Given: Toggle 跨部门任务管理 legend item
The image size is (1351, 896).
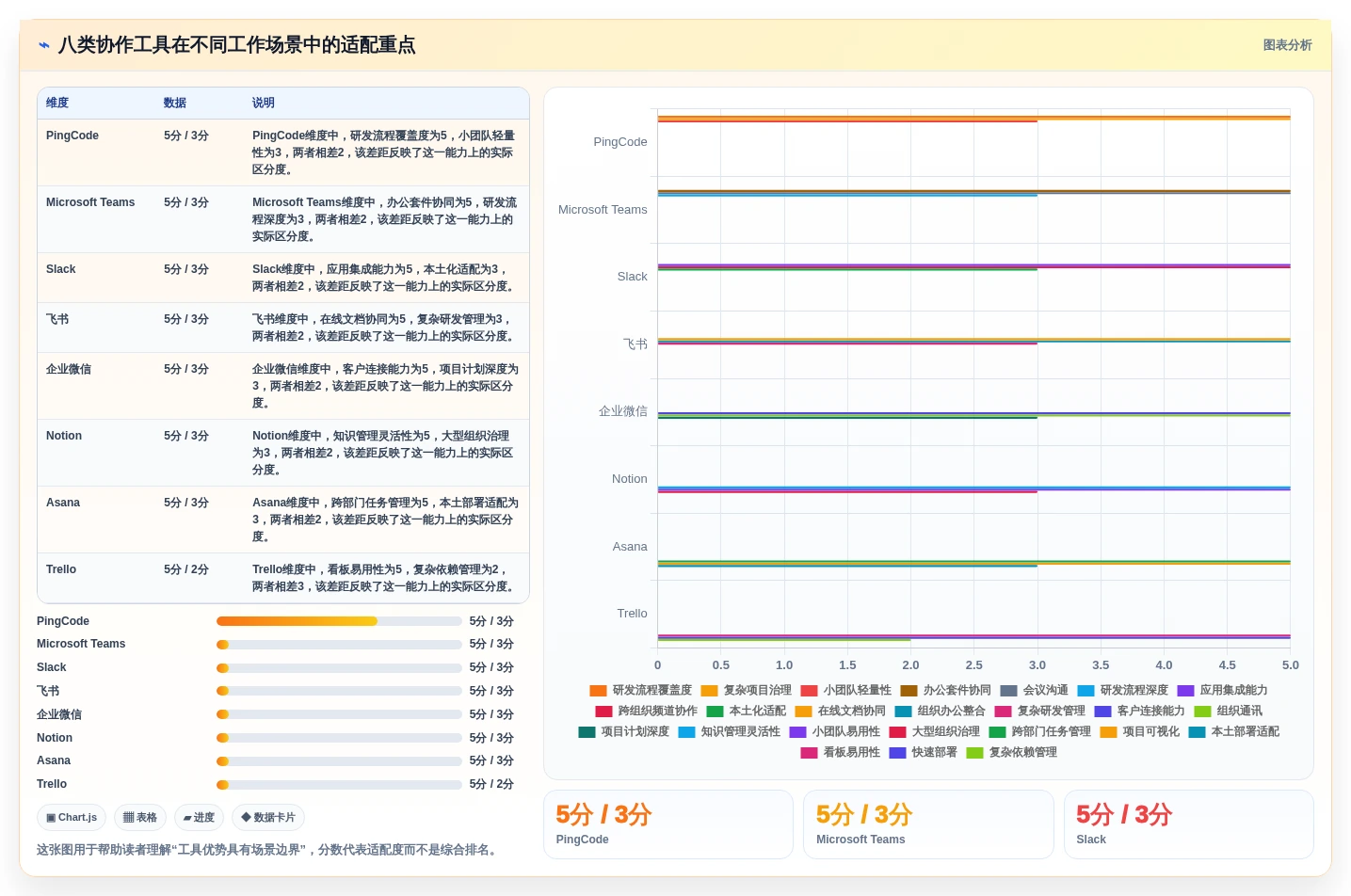Looking at the screenshot, I should pos(1039,732).
